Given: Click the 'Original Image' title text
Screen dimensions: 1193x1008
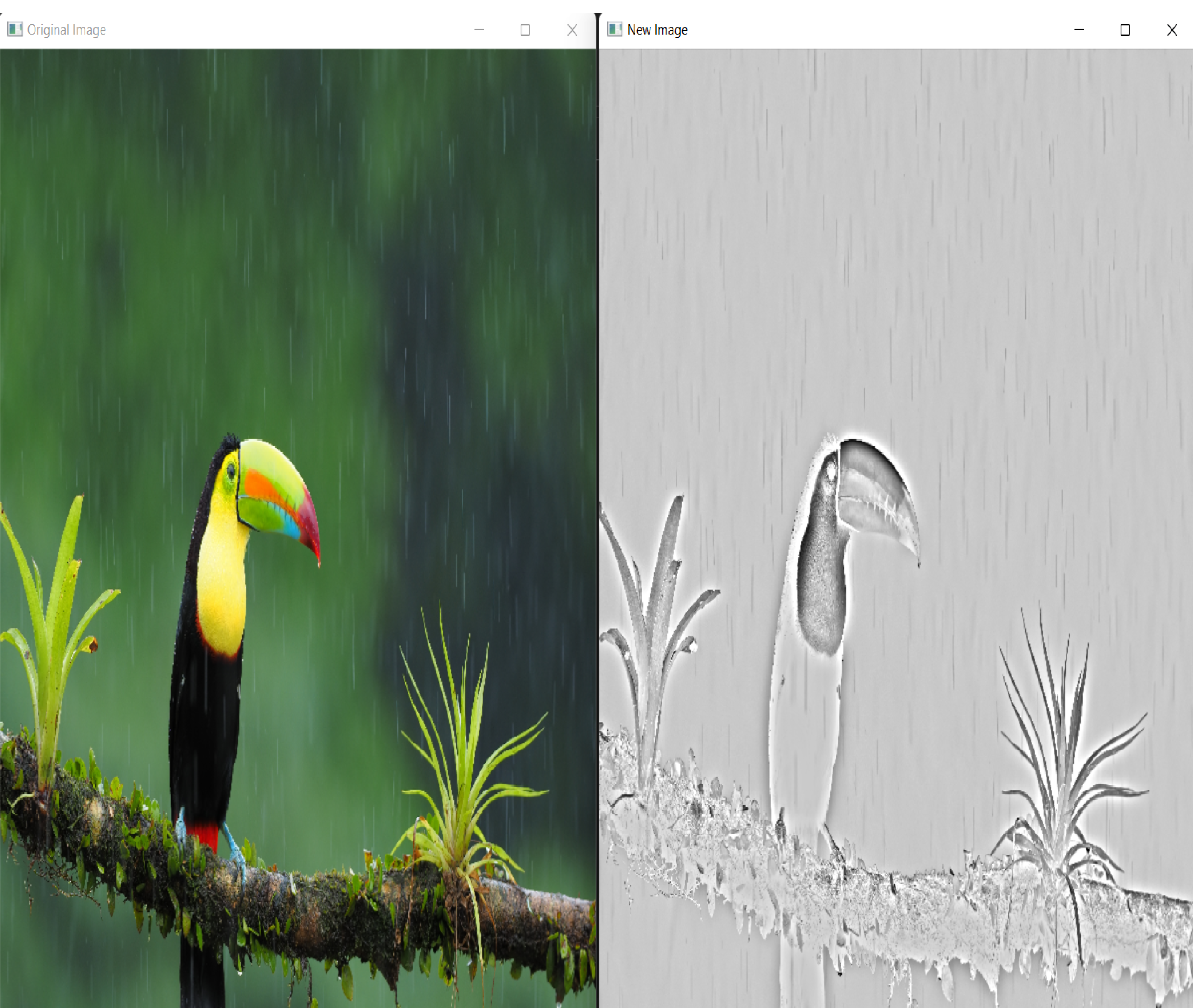Looking at the screenshot, I should click(66, 30).
